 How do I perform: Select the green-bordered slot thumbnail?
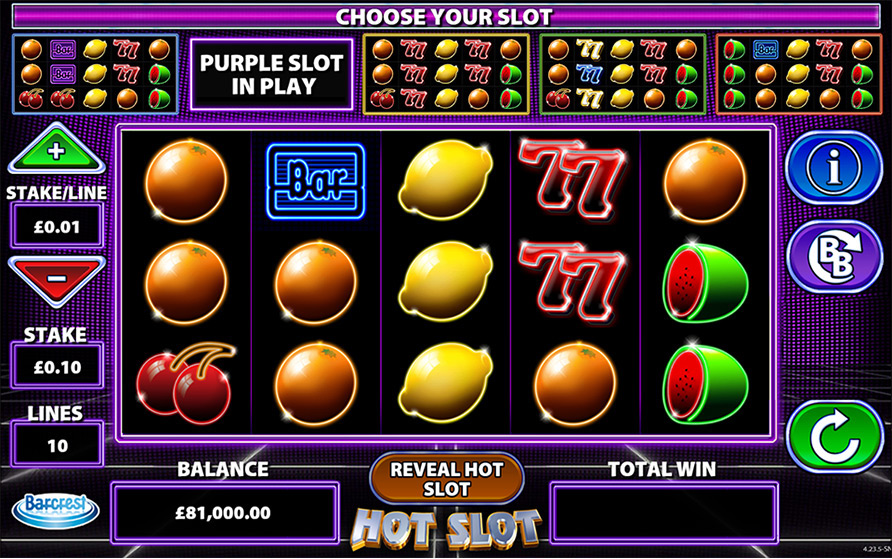[x=623, y=74]
